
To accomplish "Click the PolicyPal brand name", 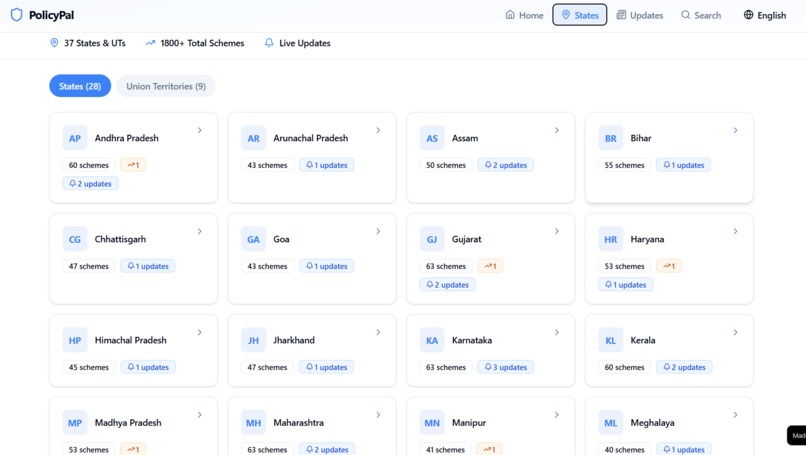I will click(51, 15).
